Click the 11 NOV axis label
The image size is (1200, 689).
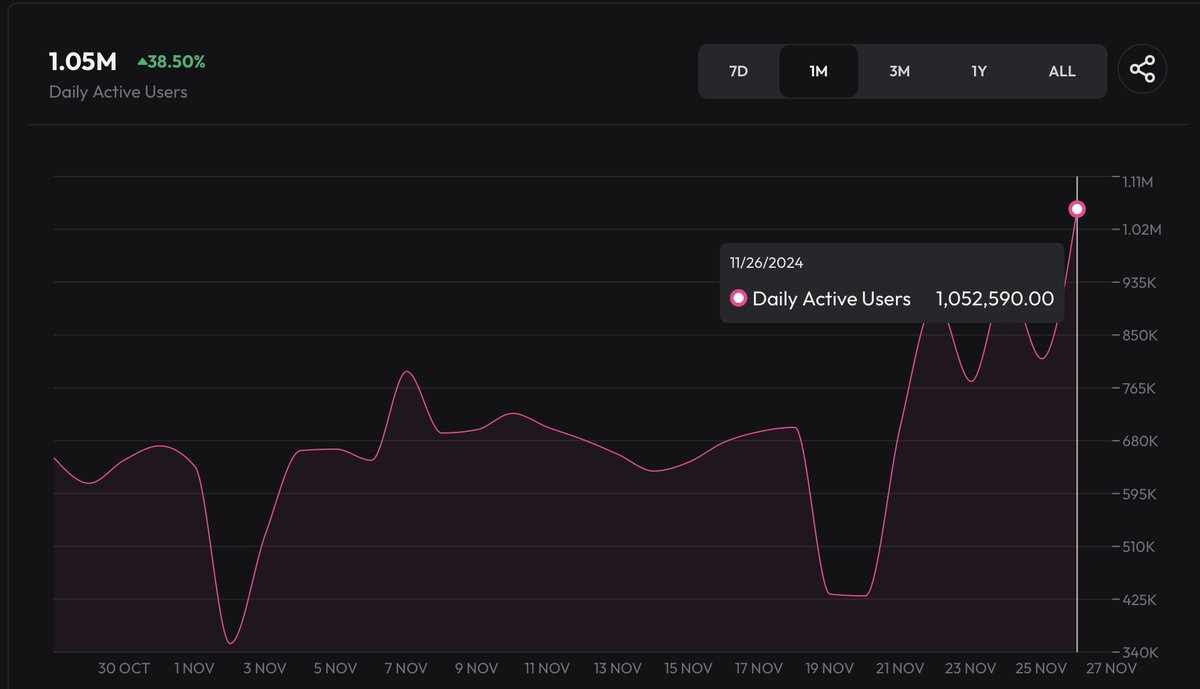click(546, 668)
